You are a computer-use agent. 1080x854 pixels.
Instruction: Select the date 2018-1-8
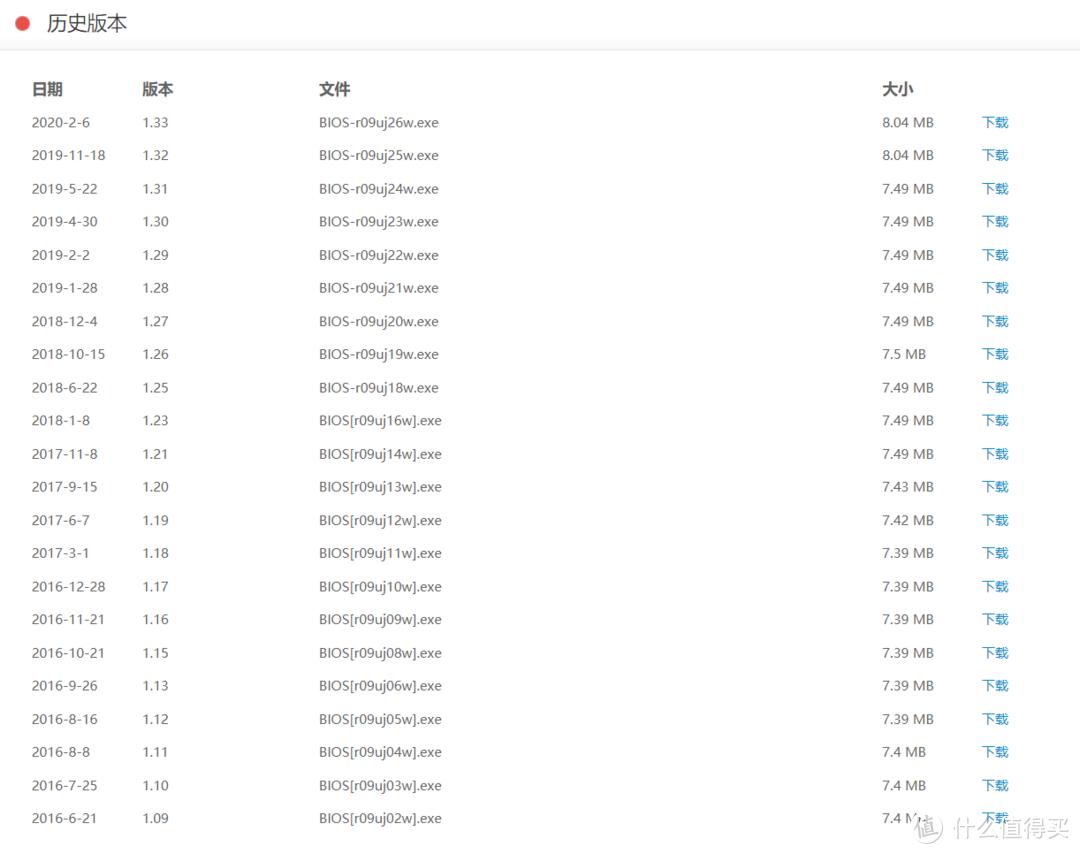coord(61,421)
